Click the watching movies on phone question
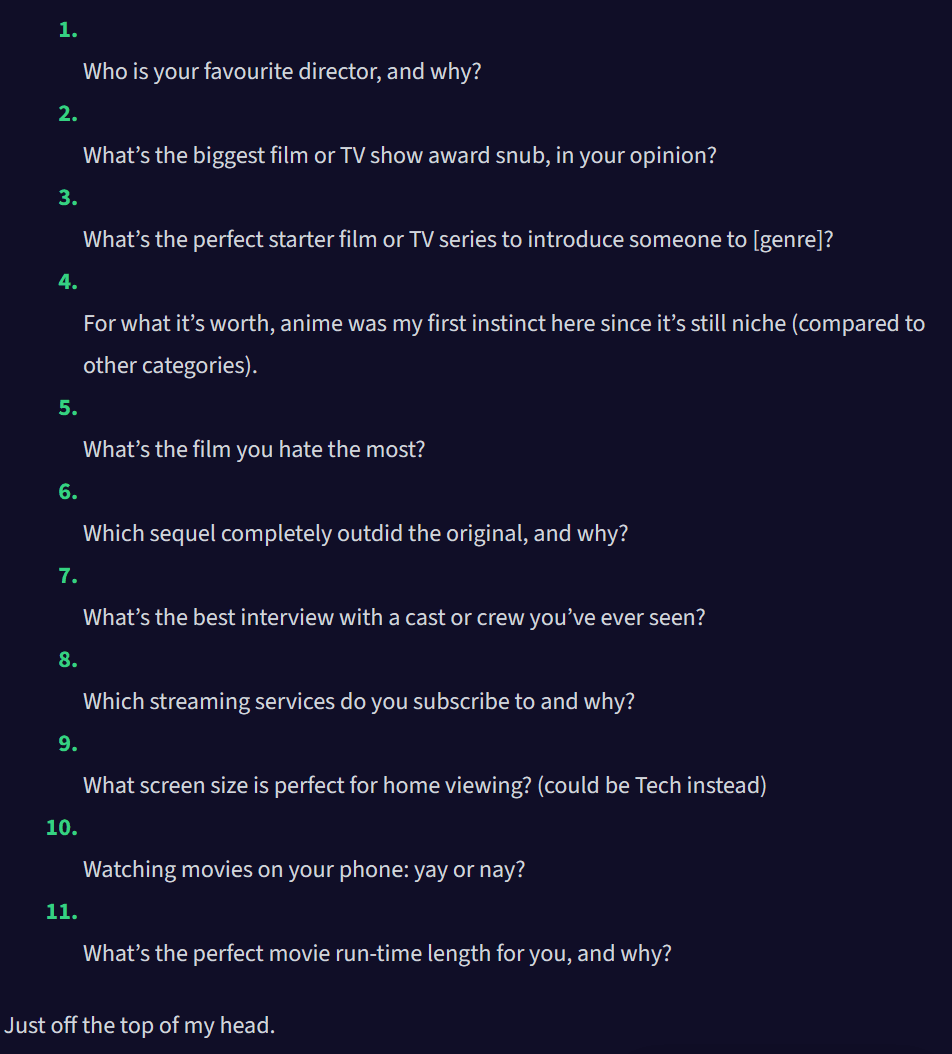This screenshot has height=1054, width=952. pos(304,869)
